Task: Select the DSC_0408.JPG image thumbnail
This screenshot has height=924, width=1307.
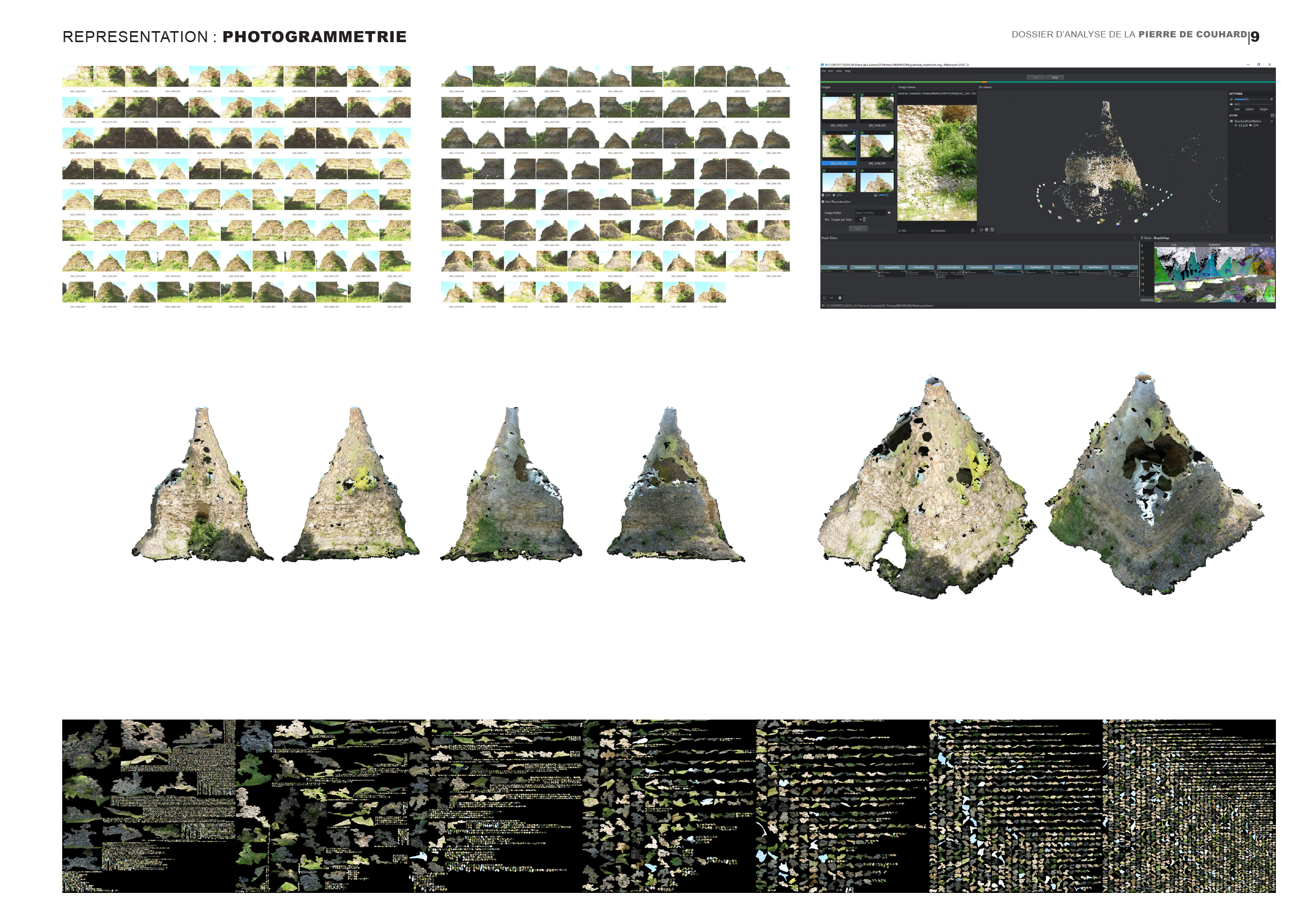Action: pos(877,146)
